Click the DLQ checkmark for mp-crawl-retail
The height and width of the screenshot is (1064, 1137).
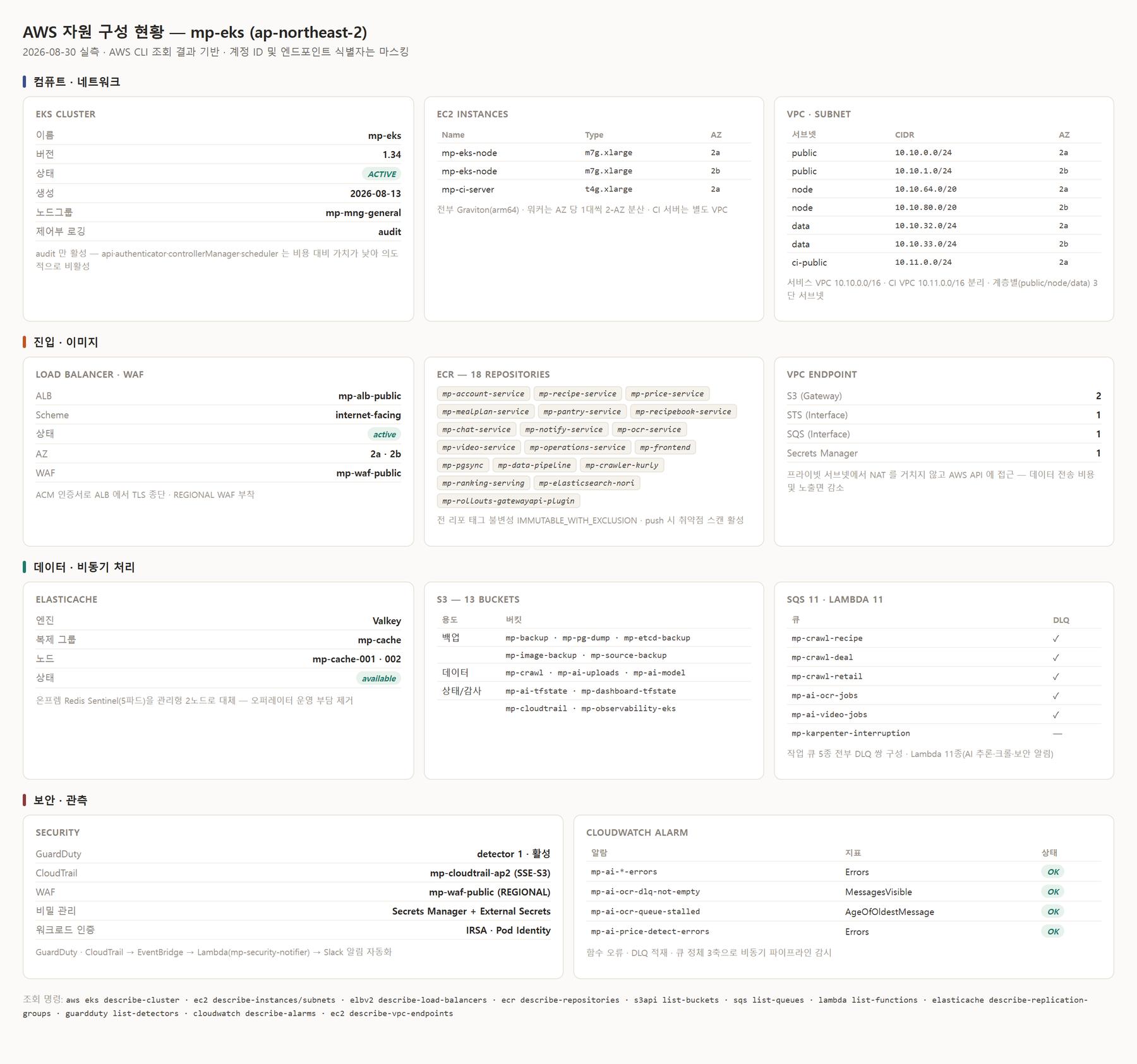coord(1056,676)
